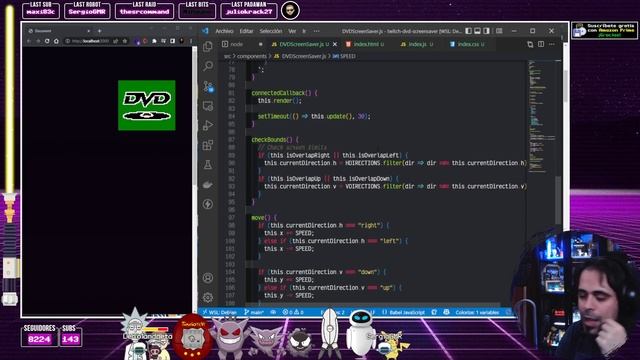Open the Testing flask view
640x360 pixels.
click(208, 164)
